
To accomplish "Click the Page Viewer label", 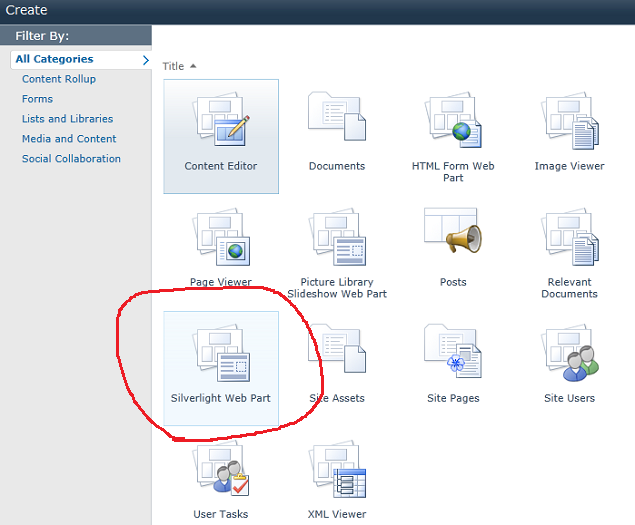I will tap(221, 282).
